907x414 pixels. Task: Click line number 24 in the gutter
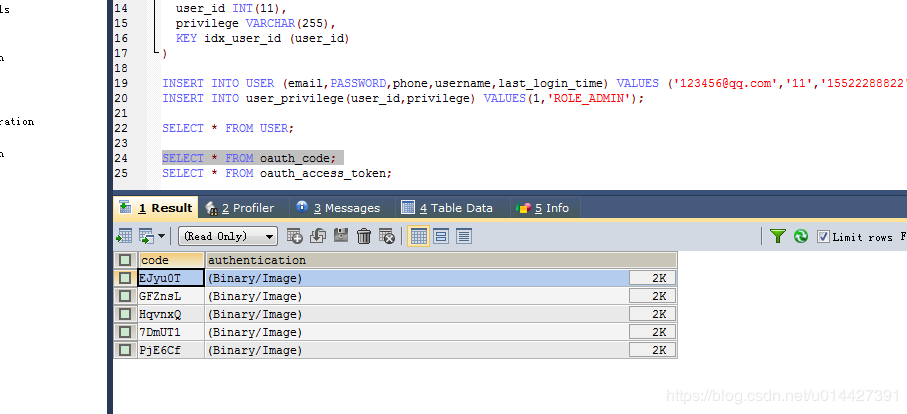click(121, 158)
